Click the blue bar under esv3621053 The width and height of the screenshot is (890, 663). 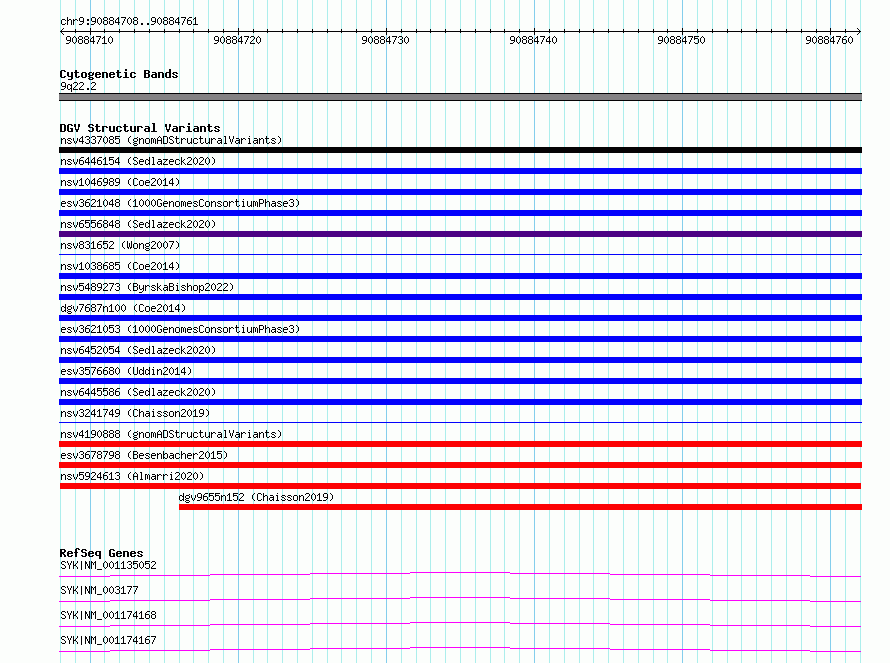tap(460, 339)
